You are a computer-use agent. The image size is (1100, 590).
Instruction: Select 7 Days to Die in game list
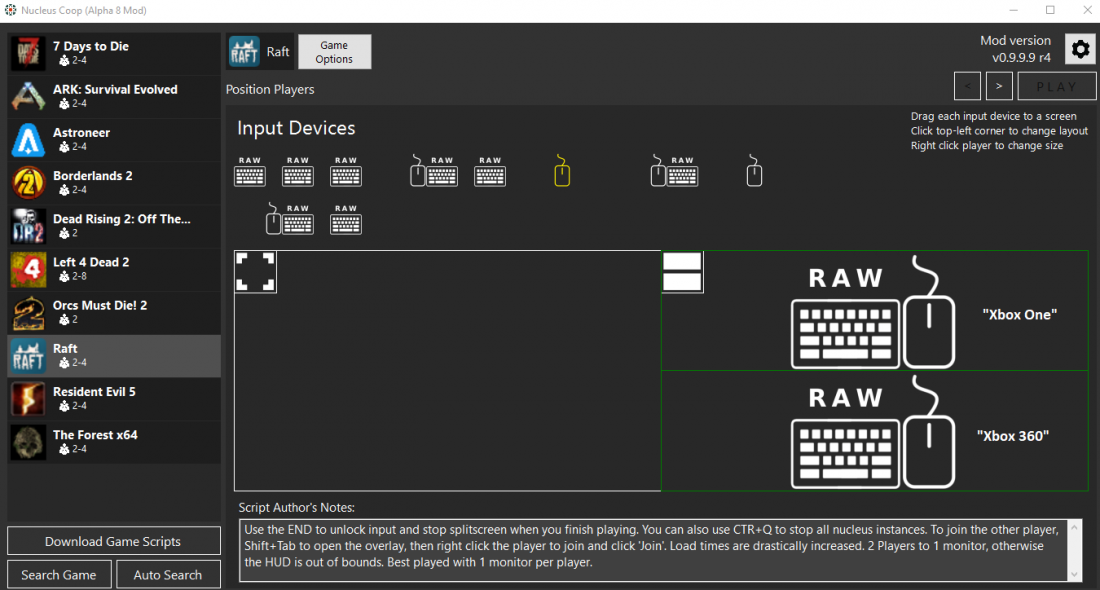(113, 53)
